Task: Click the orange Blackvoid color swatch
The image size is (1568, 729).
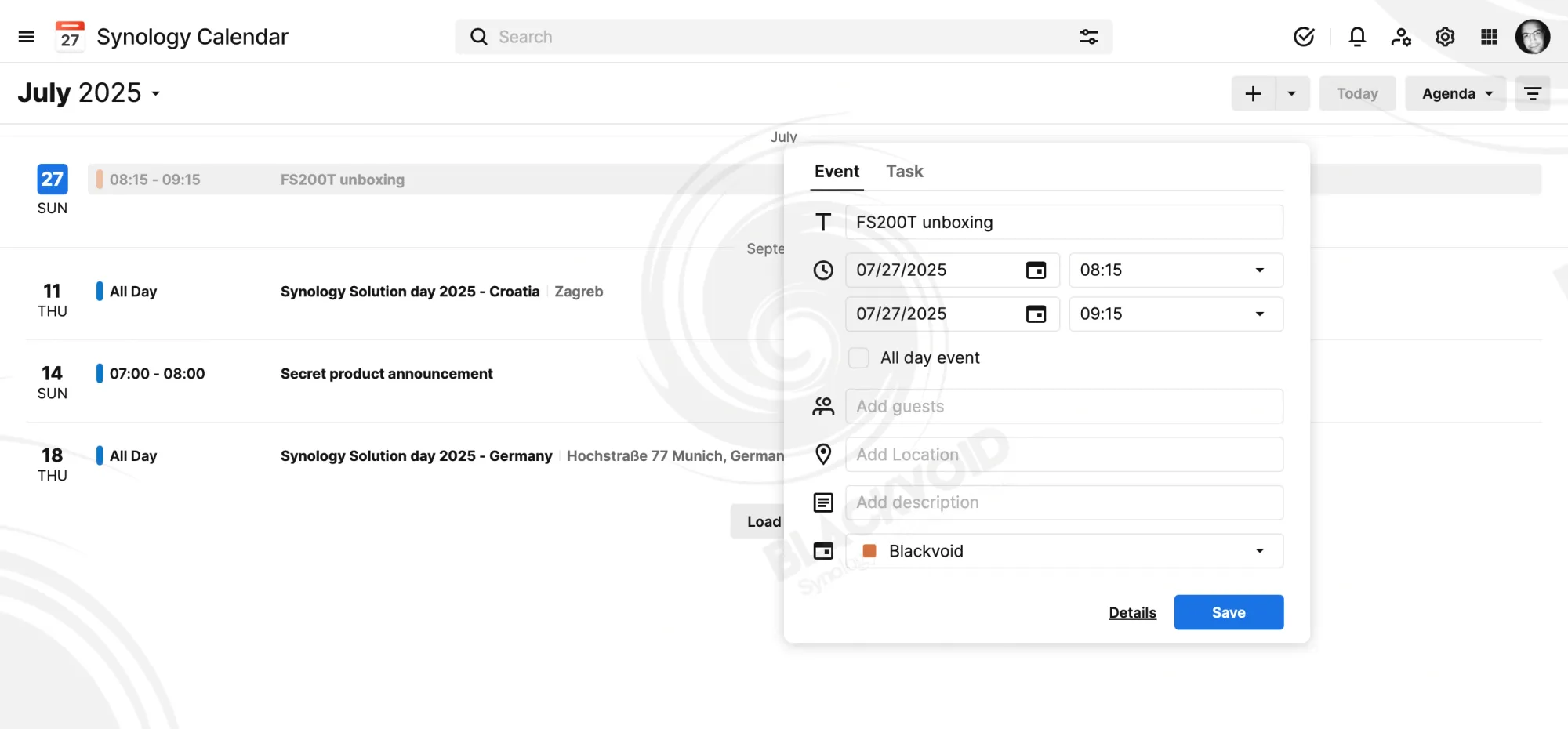Action: point(869,551)
